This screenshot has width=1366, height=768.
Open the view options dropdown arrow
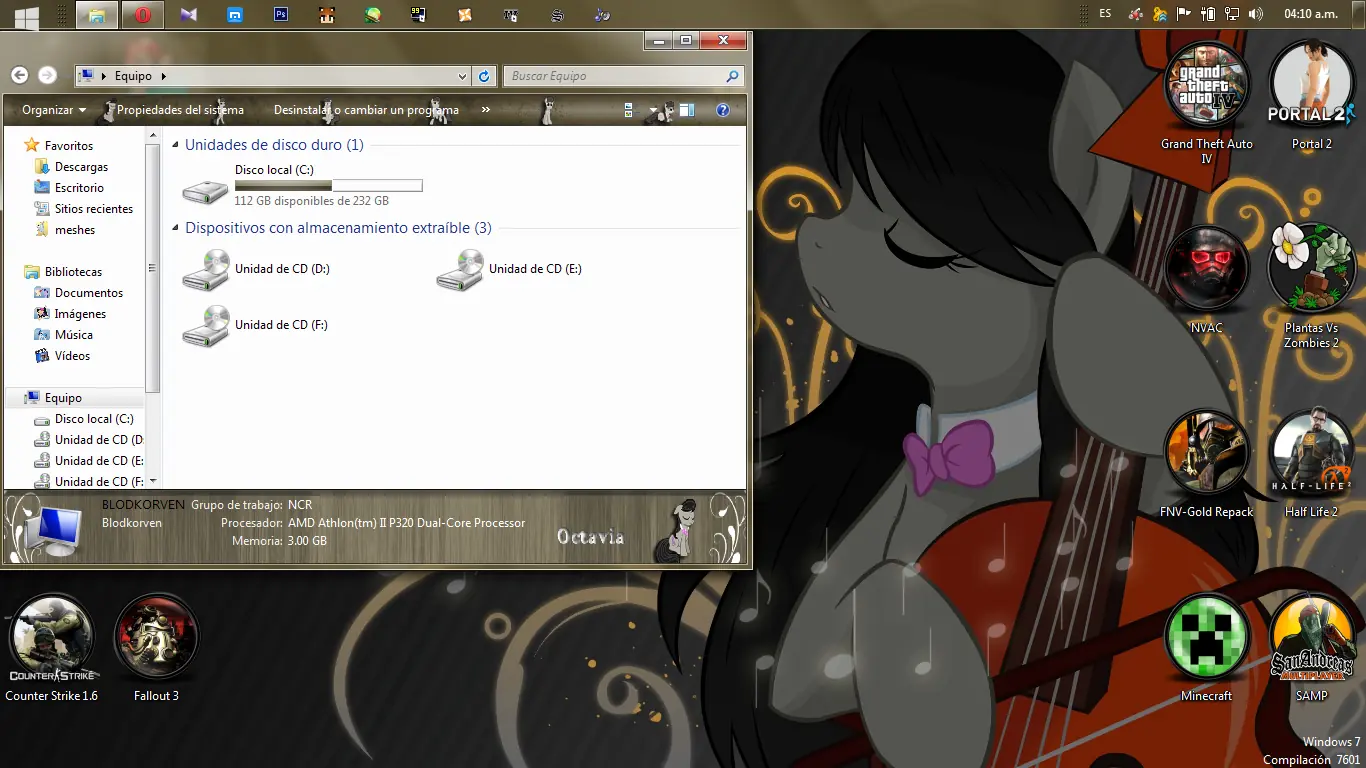pyautogui.click(x=653, y=110)
